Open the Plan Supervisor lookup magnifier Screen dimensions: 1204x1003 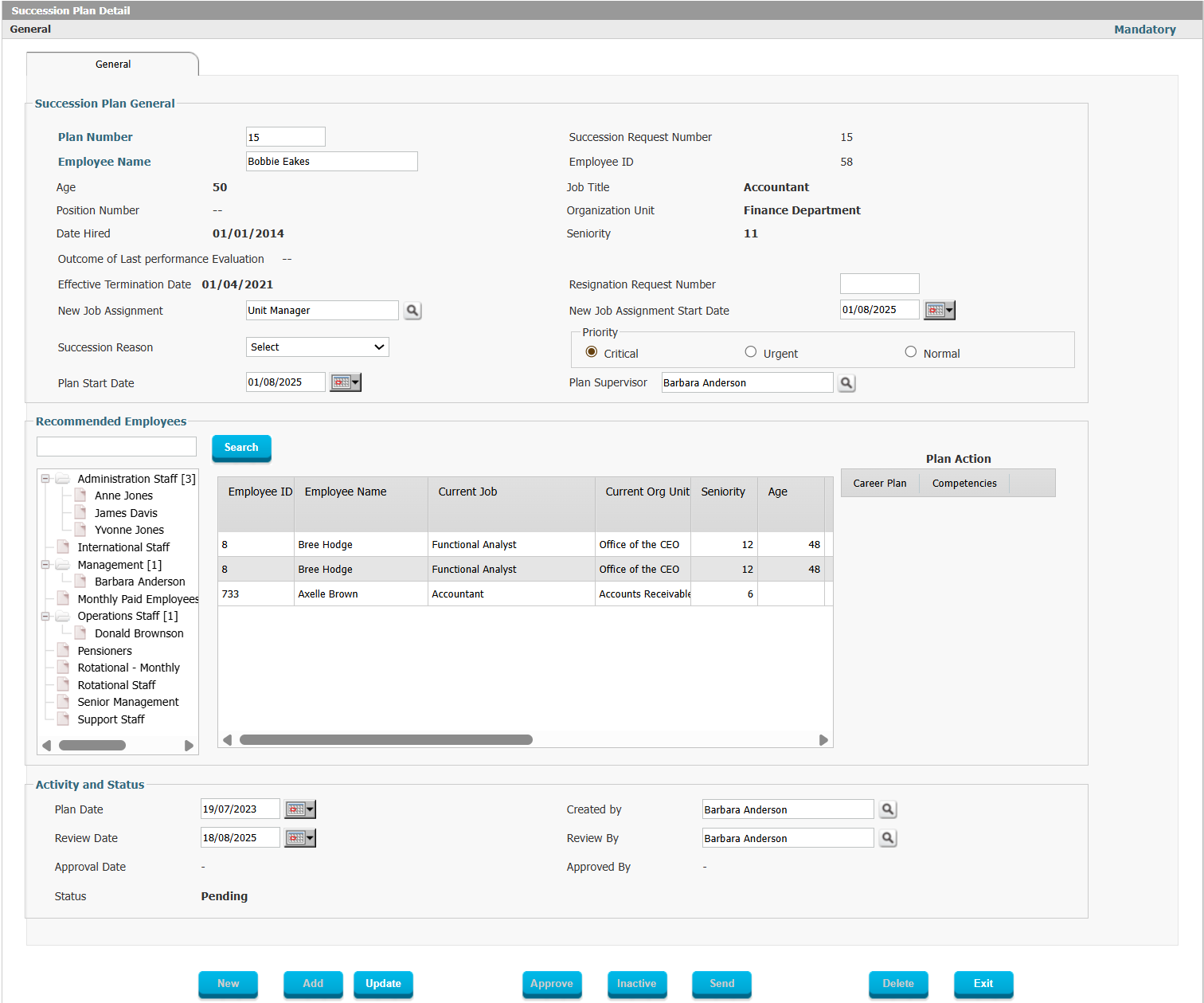tap(846, 383)
